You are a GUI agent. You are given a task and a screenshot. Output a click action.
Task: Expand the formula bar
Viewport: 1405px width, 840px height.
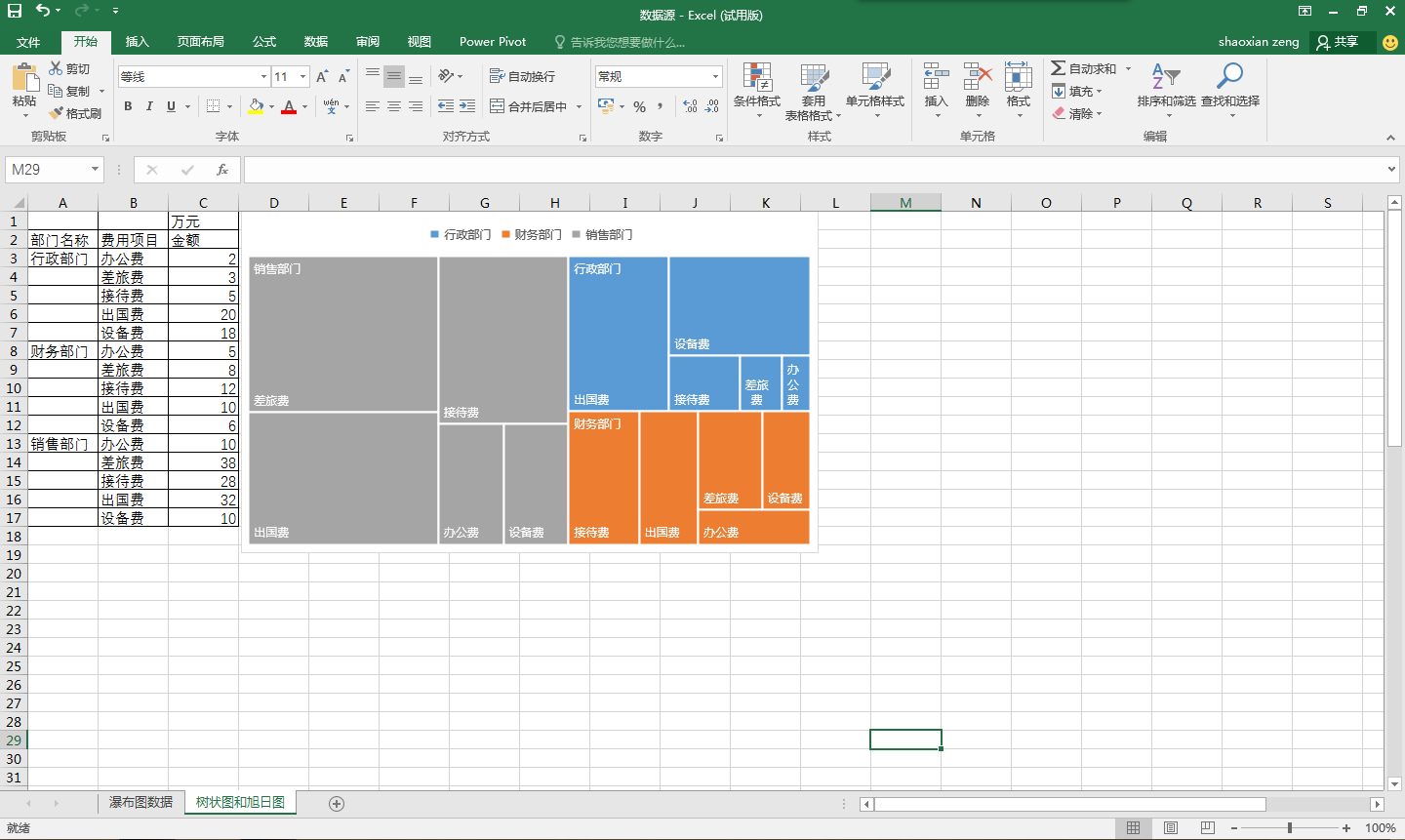[x=1391, y=170]
